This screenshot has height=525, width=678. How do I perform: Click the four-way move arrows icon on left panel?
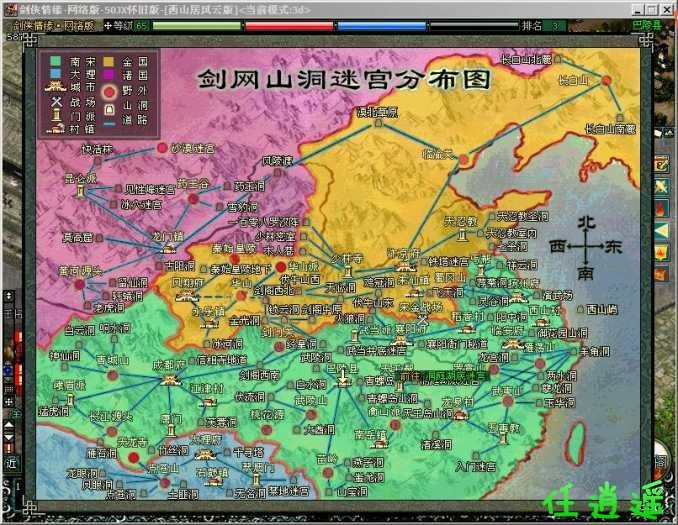[x=9, y=402]
